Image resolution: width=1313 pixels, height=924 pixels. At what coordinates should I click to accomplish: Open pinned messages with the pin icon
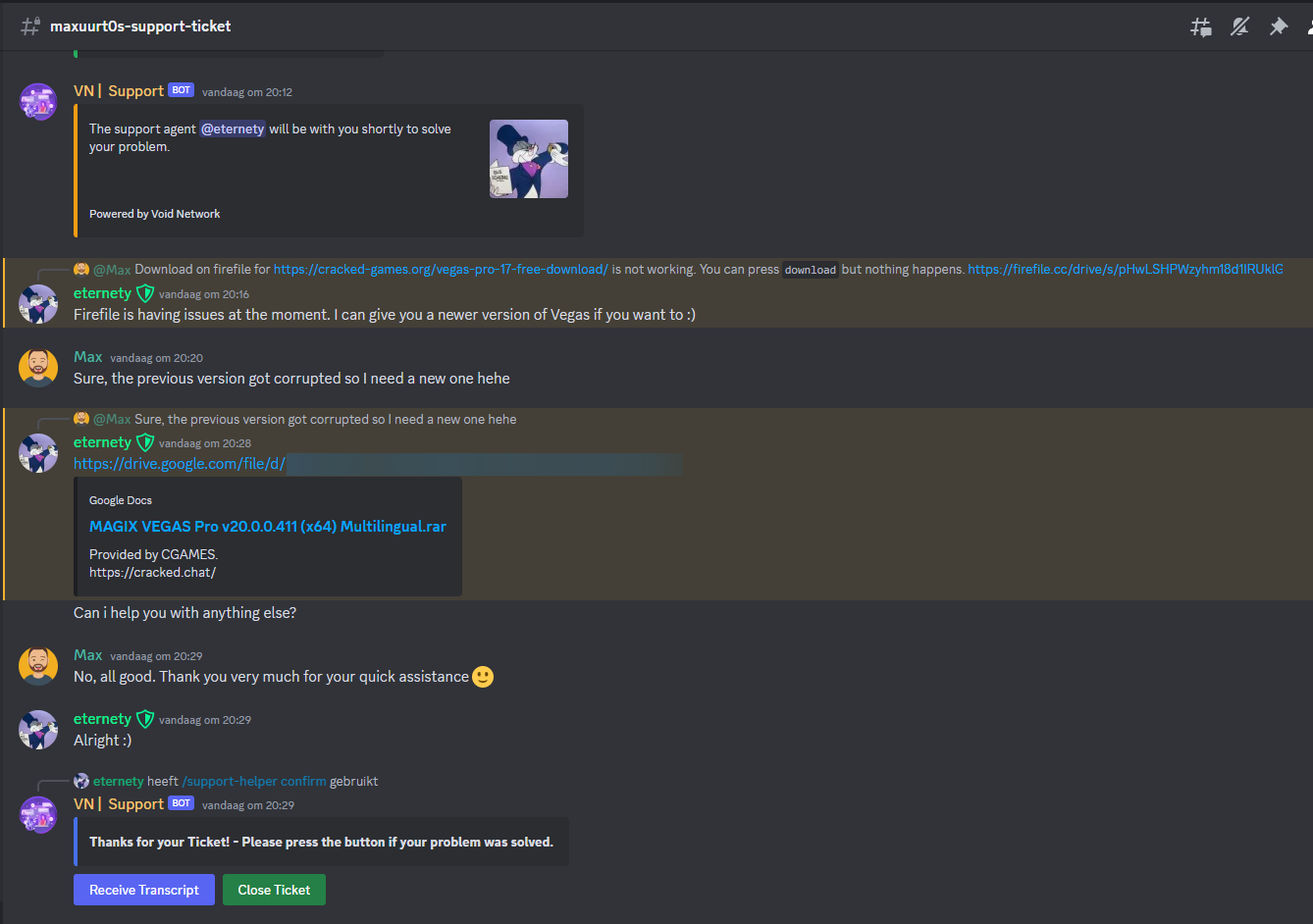pyautogui.click(x=1278, y=26)
